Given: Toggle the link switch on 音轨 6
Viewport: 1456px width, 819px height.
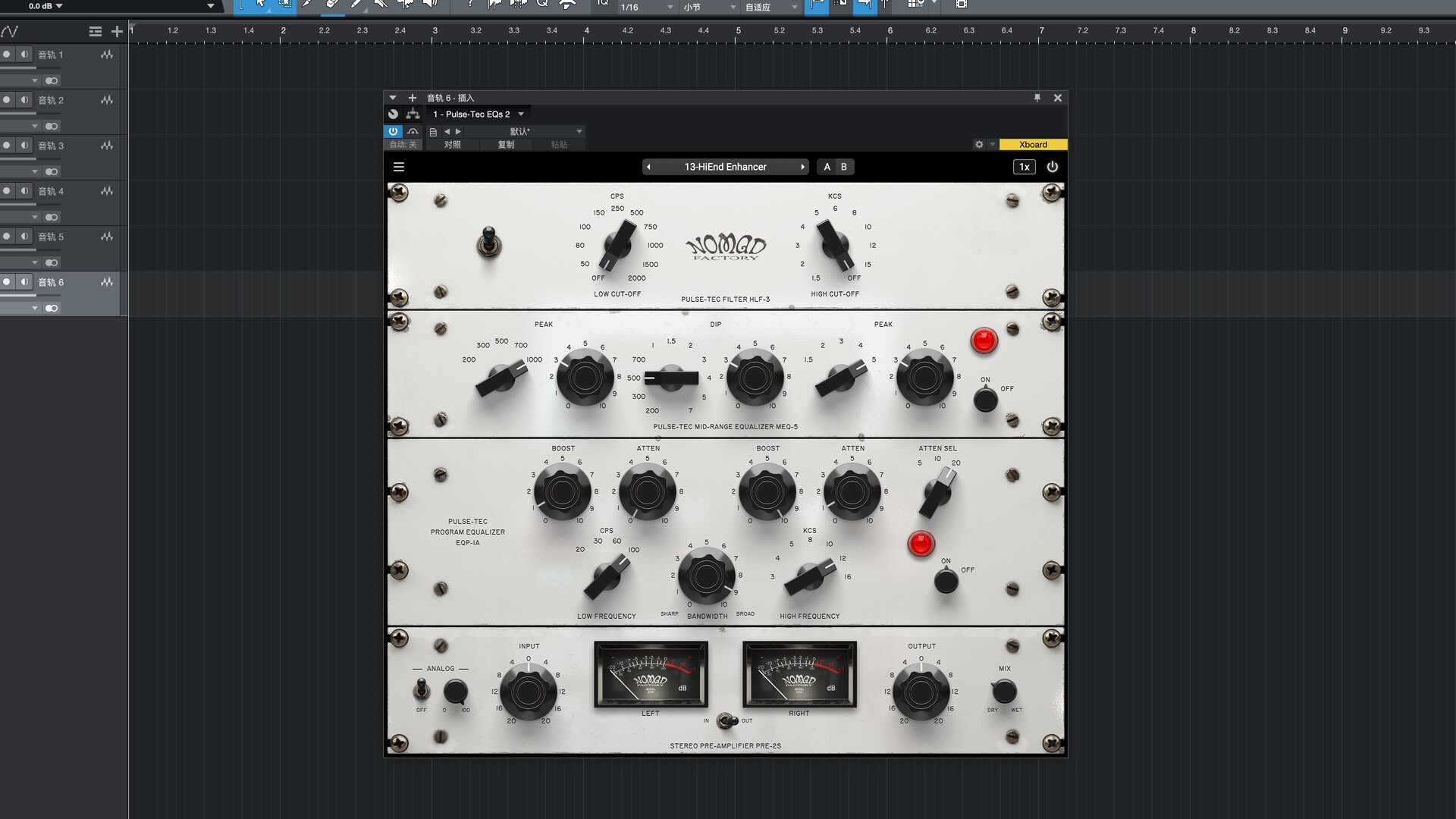Looking at the screenshot, I should click(51, 308).
